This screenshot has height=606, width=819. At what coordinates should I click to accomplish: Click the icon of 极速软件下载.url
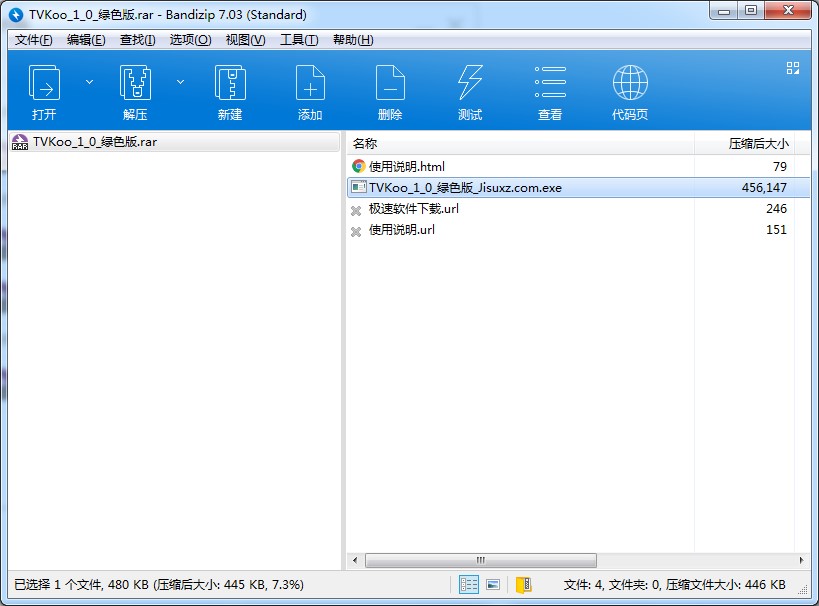(356, 211)
